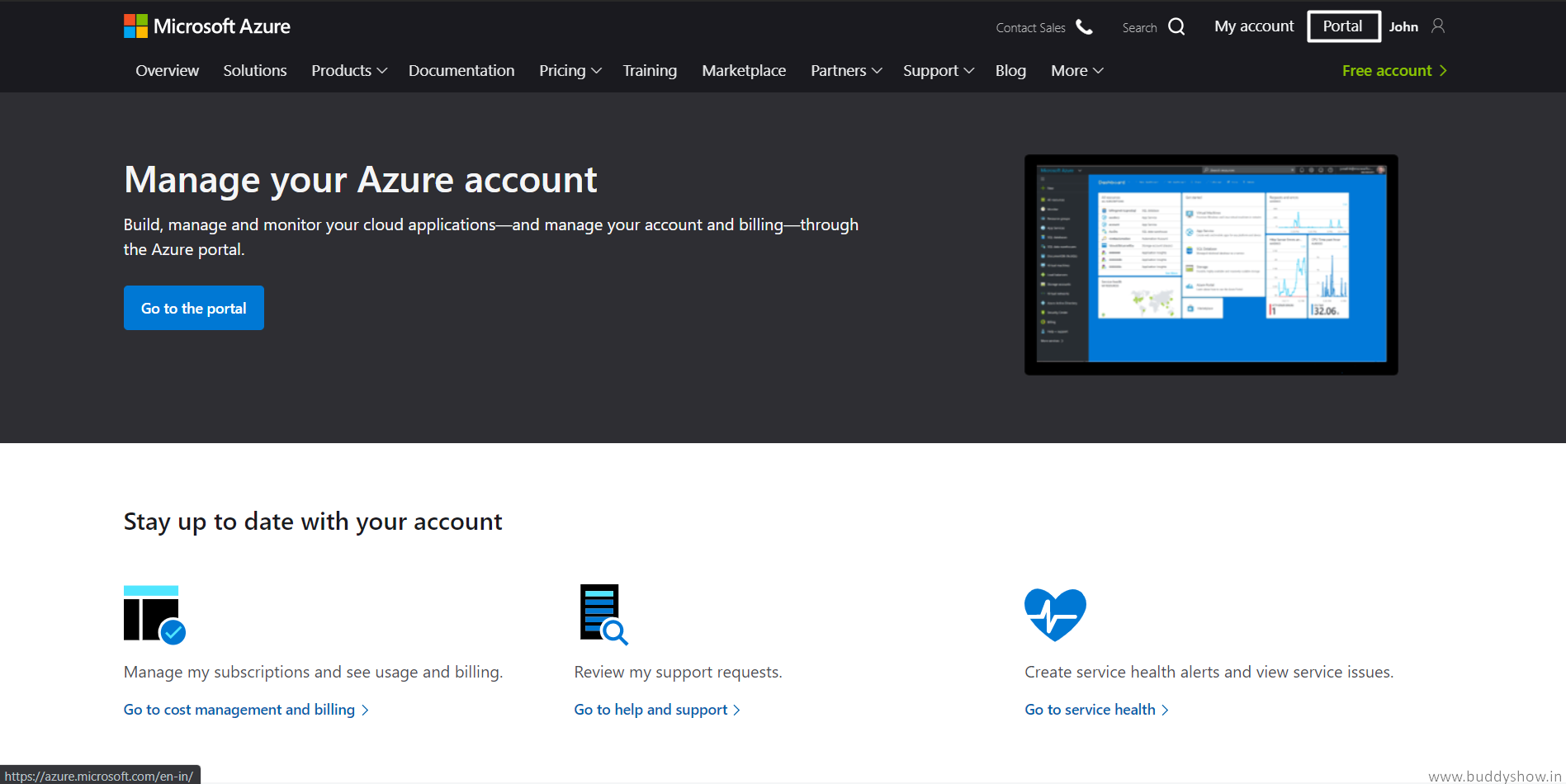Viewport: 1566px width, 784px height.
Task: Click the Contact Sales text link
Action: tap(1030, 28)
